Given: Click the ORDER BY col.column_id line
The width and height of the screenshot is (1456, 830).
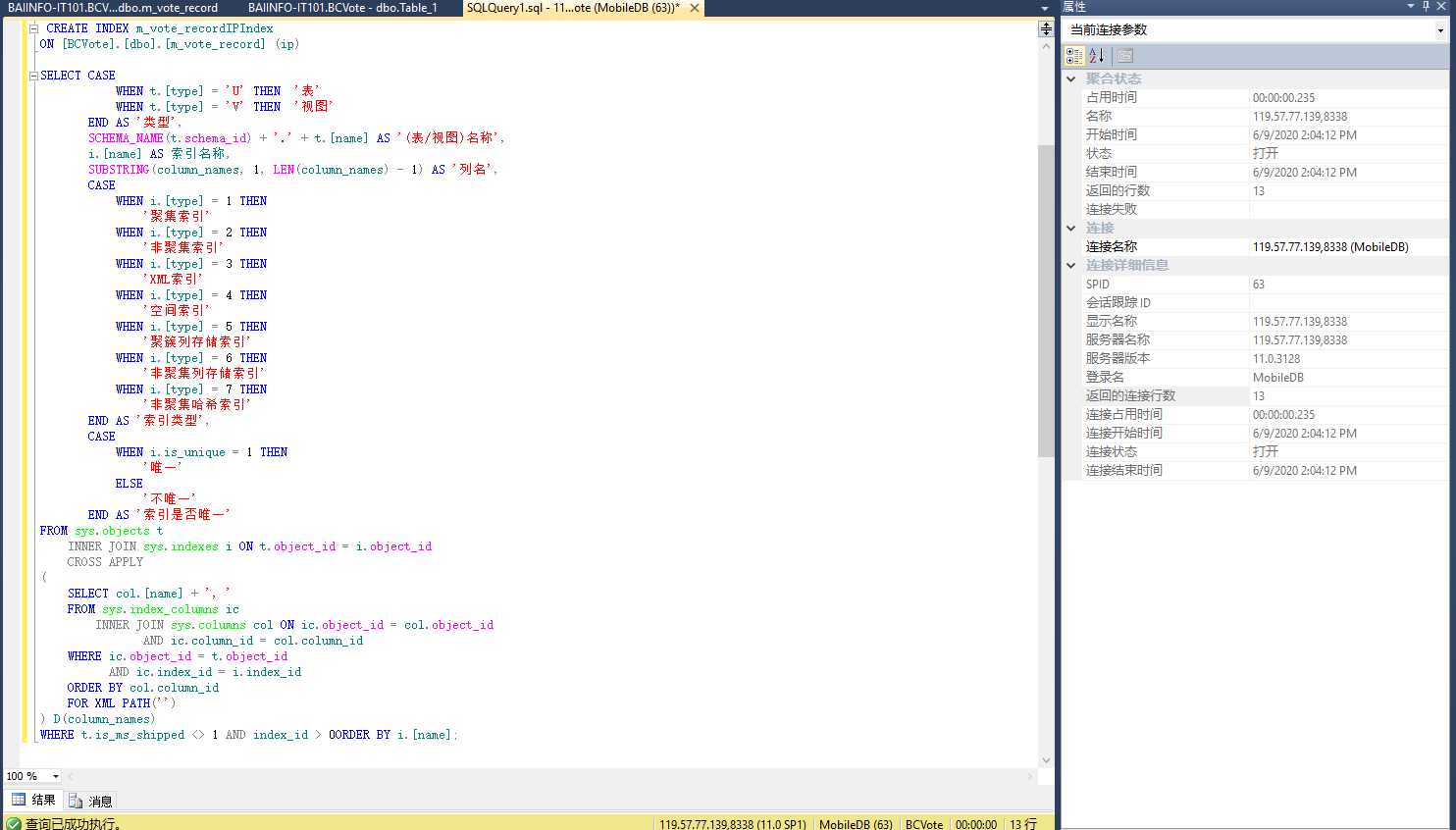Looking at the screenshot, I should (143, 688).
